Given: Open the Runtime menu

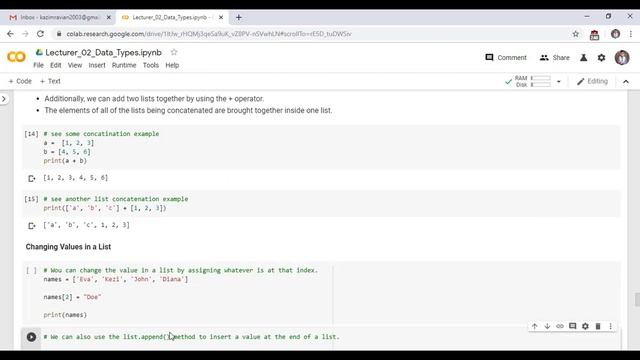Looking at the screenshot, I should [x=124, y=65].
